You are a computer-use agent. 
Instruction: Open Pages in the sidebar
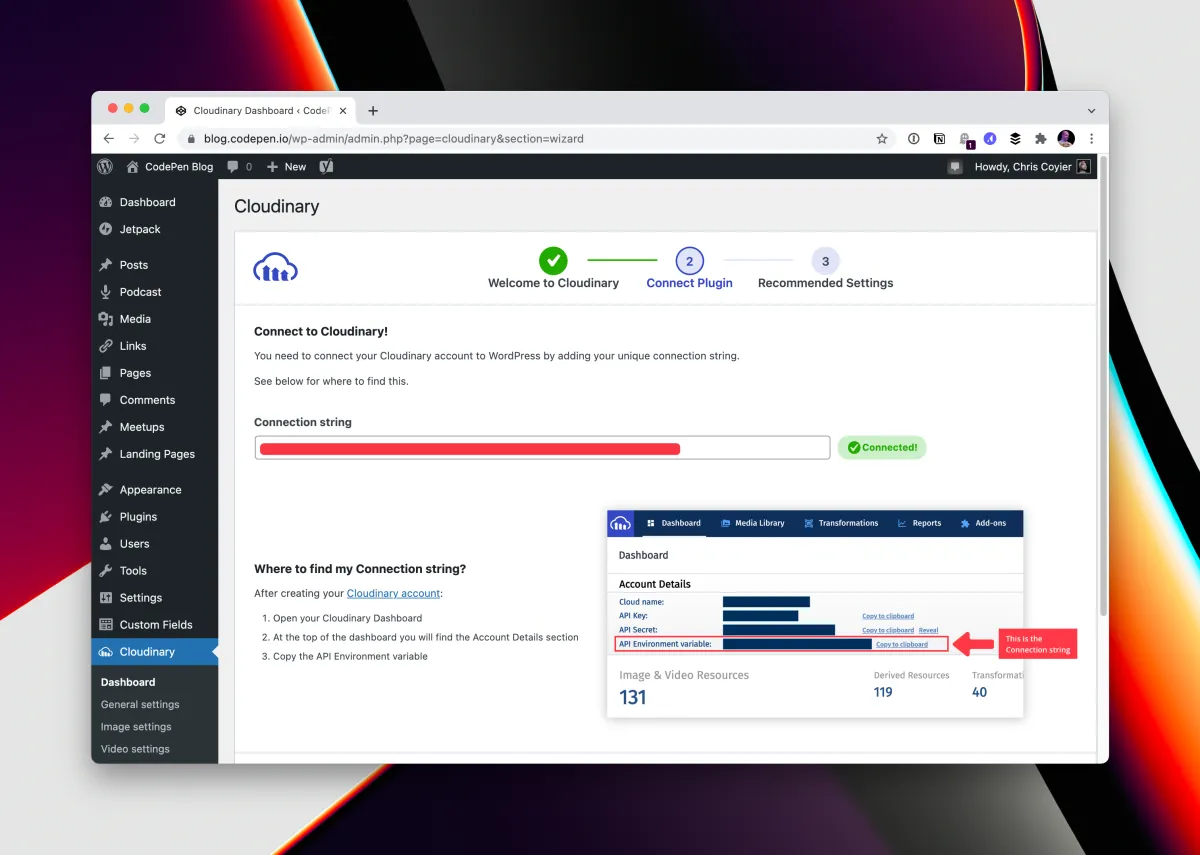[x=135, y=373]
